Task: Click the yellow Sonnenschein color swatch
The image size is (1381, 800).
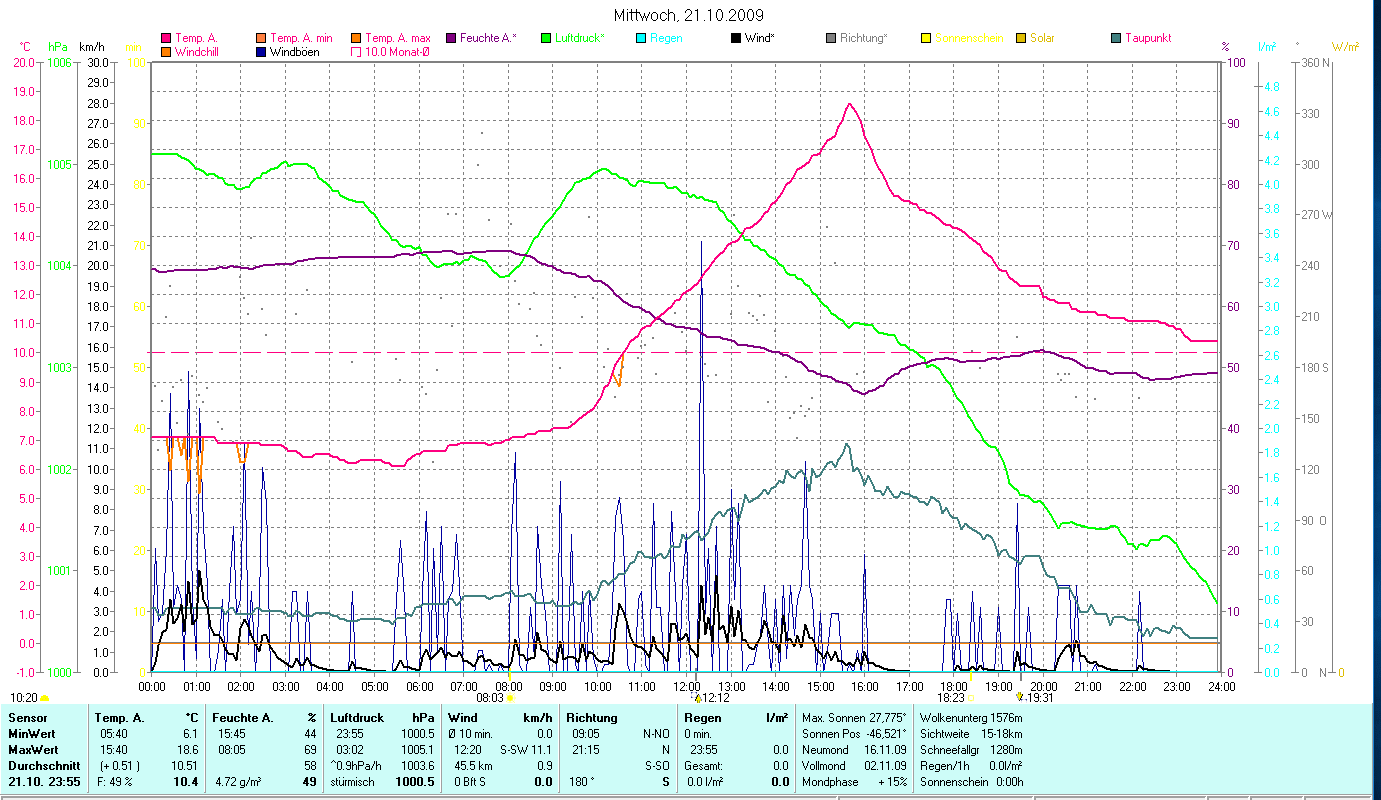Action: 926,38
